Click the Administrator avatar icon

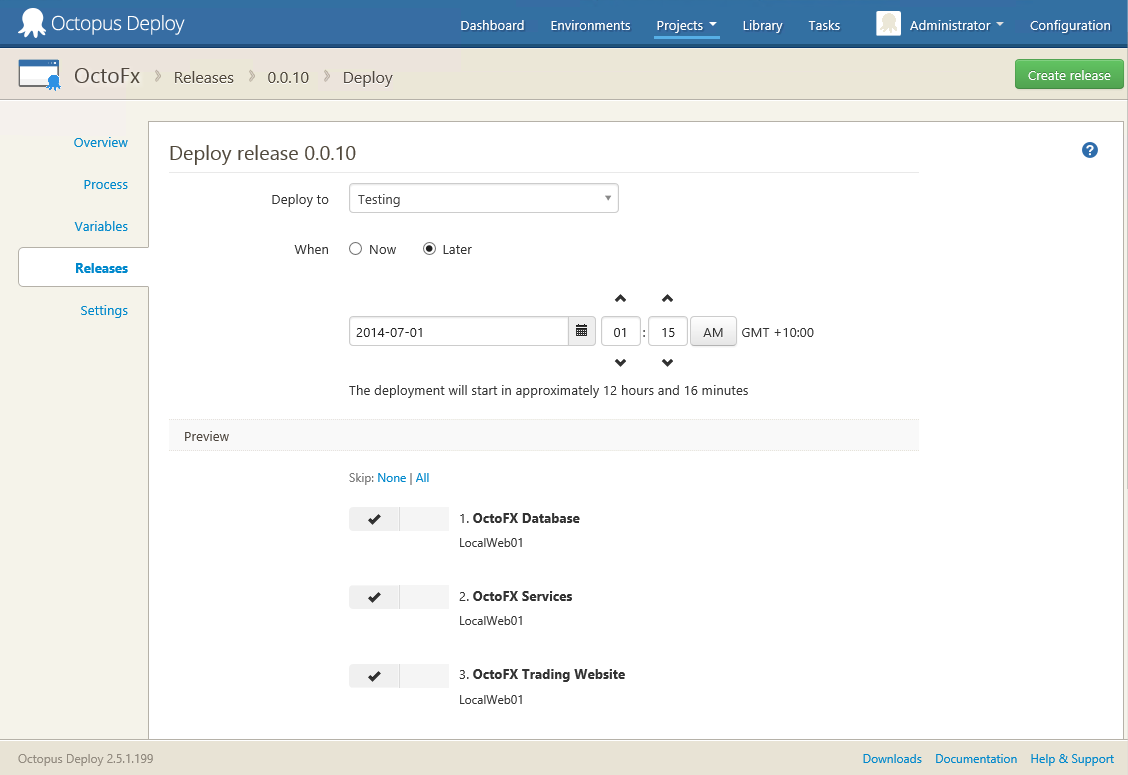pos(888,24)
